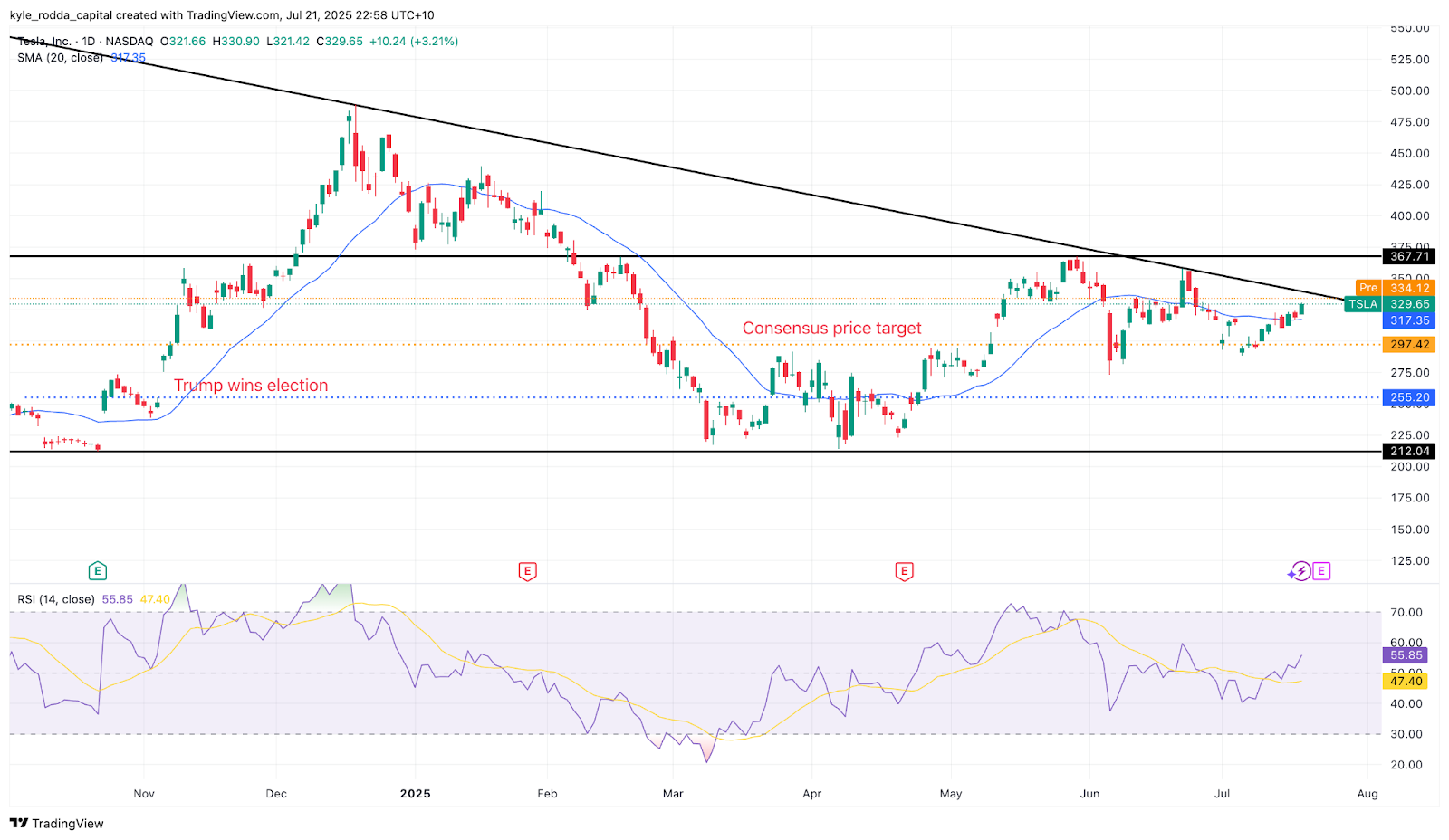
Task: Click the 175.00 price axis tick
Action: pyautogui.click(x=1410, y=498)
